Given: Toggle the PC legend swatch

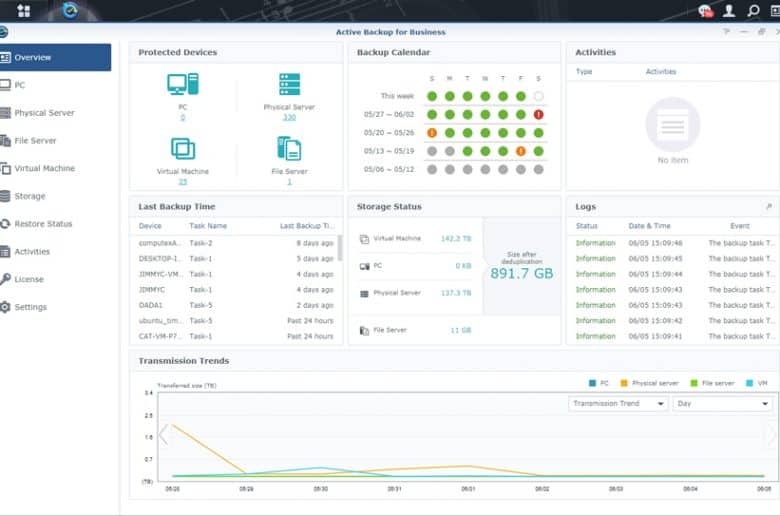Looking at the screenshot, I should (x=592, y=383).
